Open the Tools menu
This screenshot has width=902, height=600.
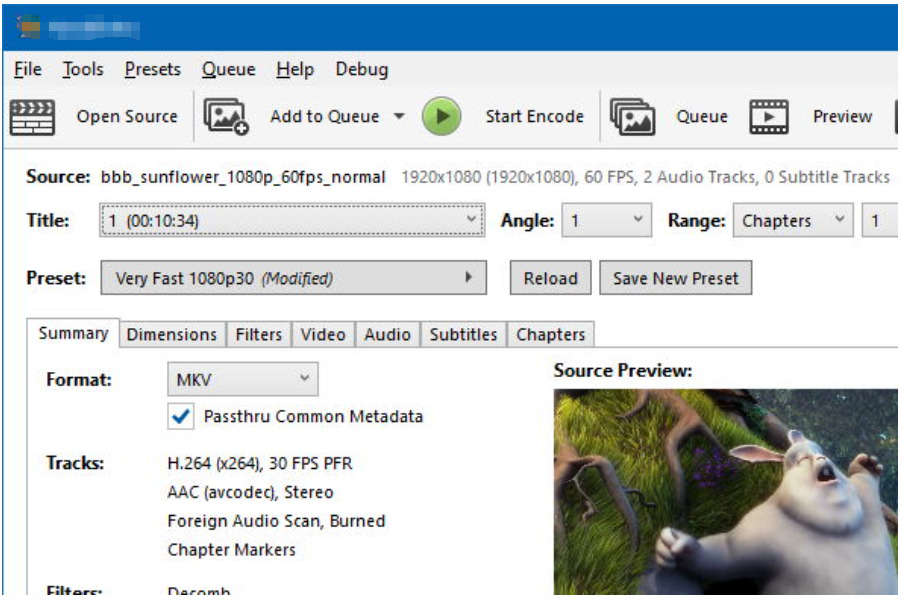click(x=83, y=69)
